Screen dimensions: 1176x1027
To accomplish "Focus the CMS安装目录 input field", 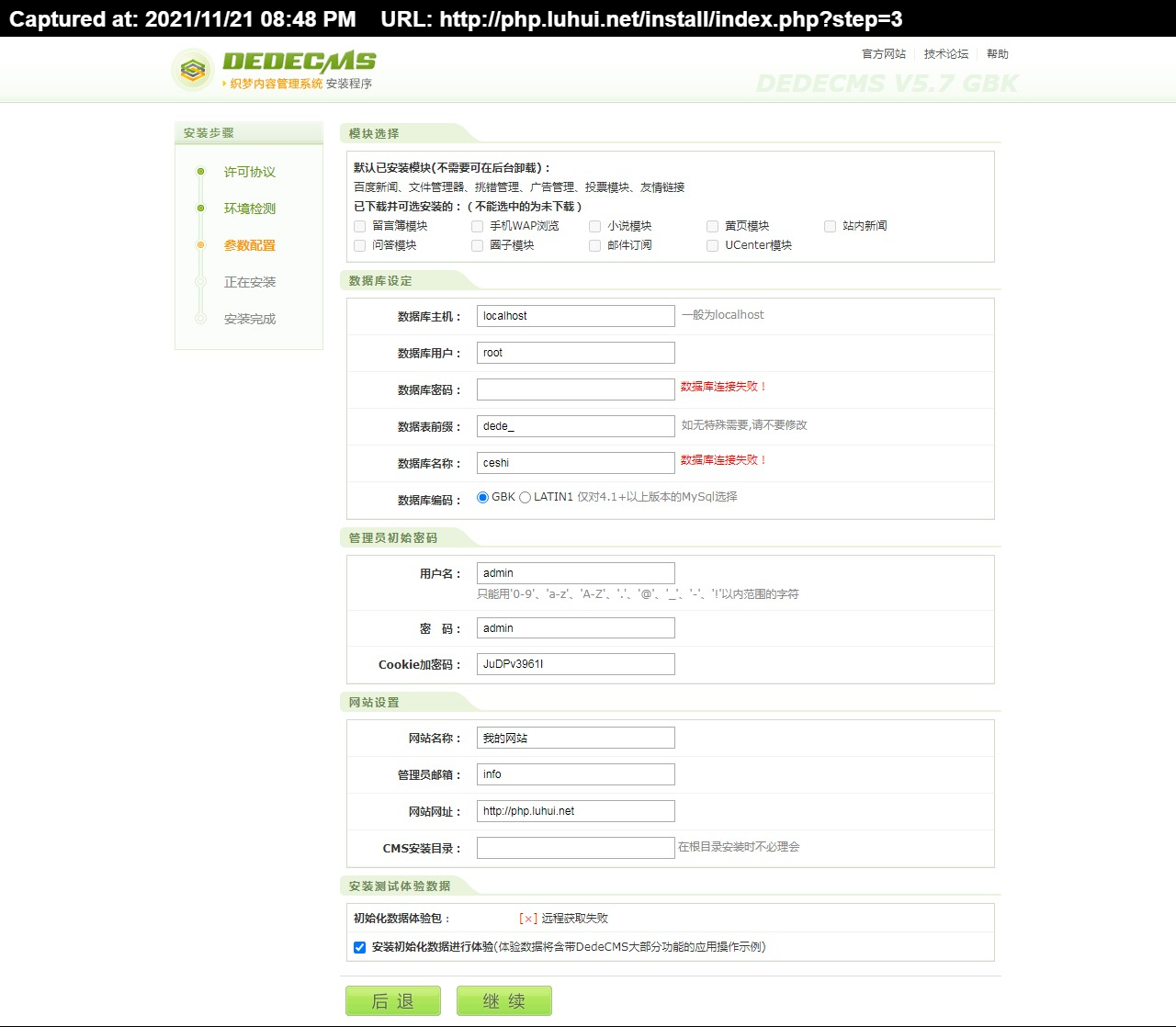I will (576, 848).
